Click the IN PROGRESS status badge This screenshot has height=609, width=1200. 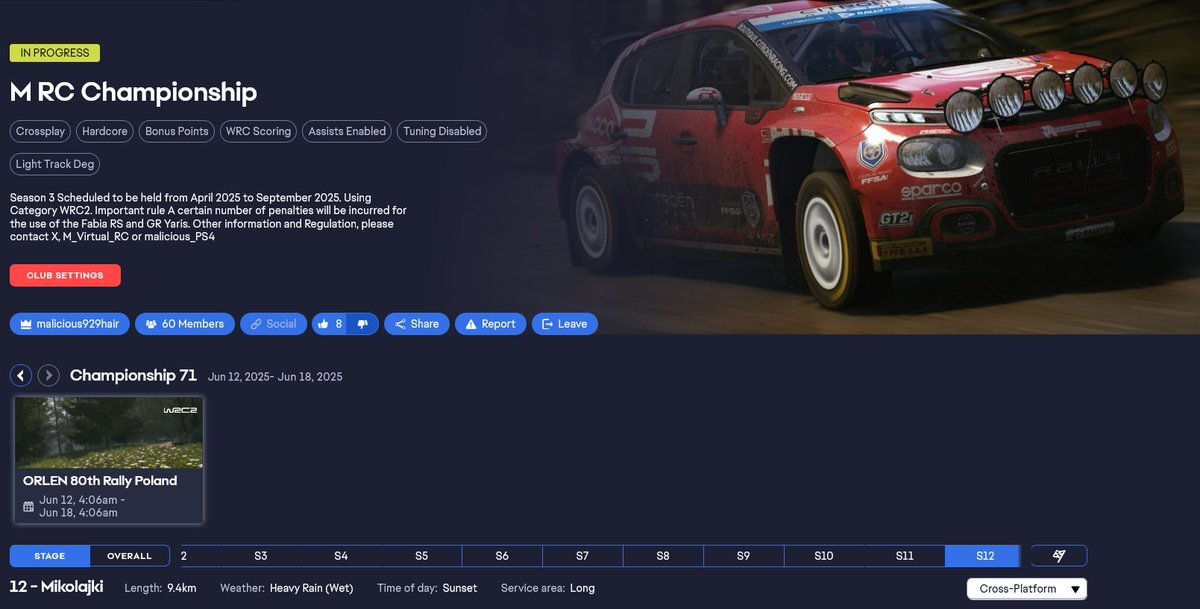[x=55, y=53]
